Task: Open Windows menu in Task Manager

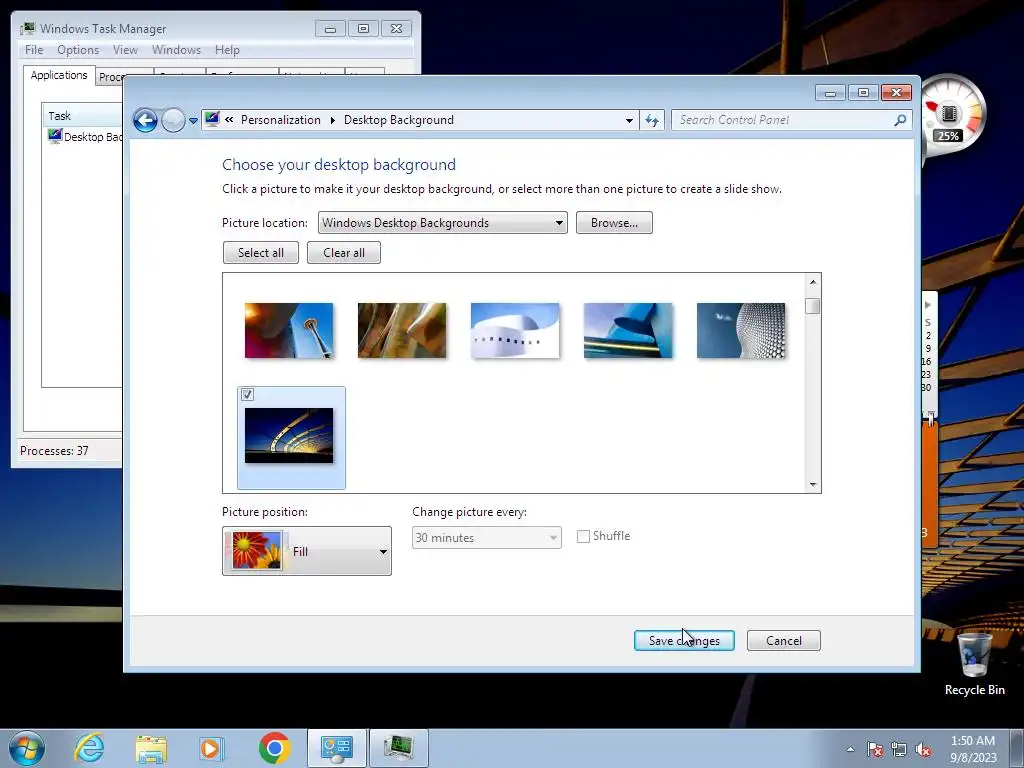Action: 176,50
